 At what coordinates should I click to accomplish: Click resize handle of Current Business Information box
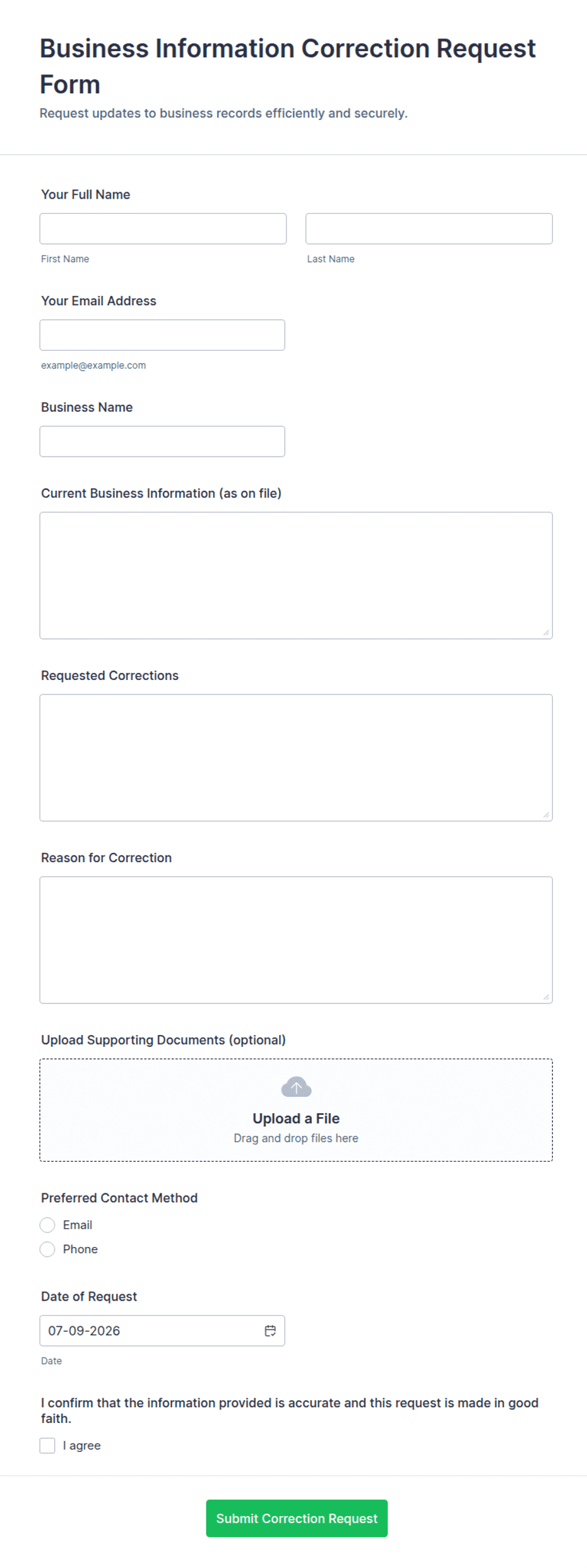(x=546, y=633)
